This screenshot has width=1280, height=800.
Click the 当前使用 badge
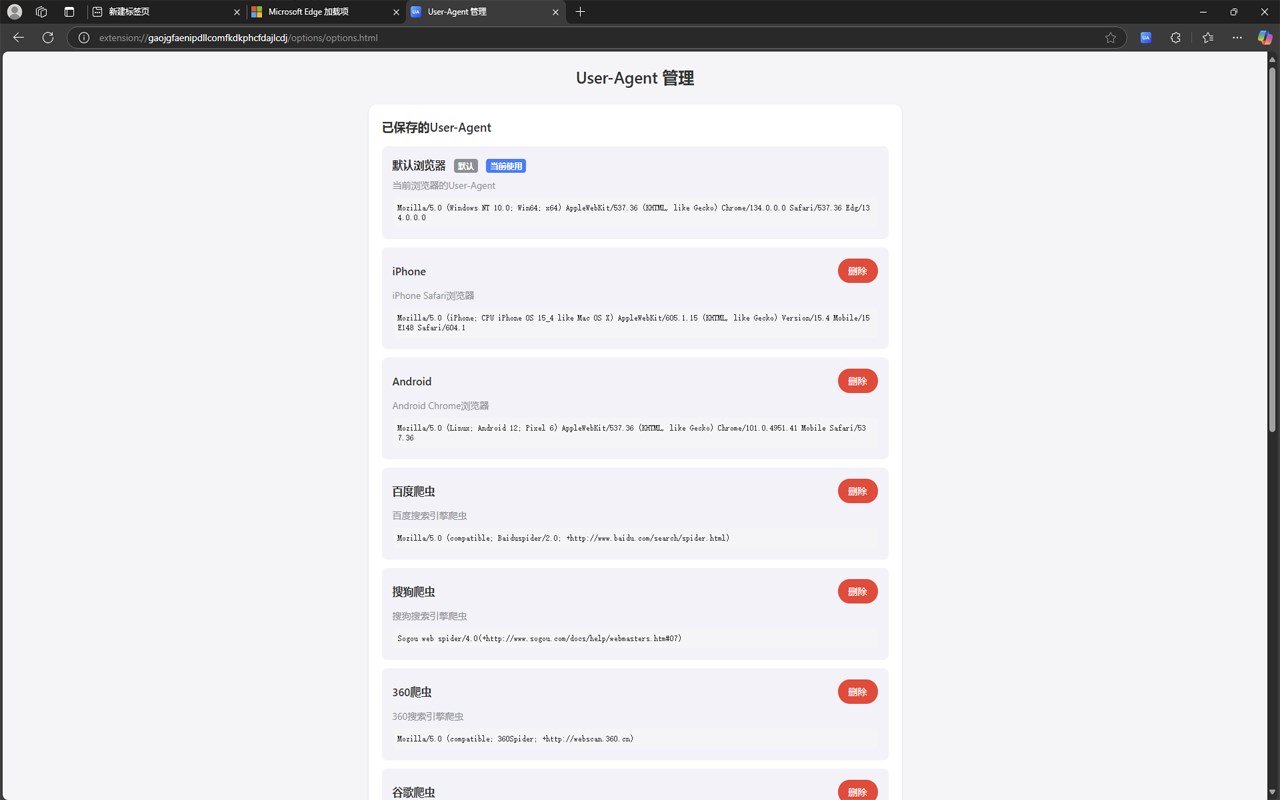tap(506, 166)
